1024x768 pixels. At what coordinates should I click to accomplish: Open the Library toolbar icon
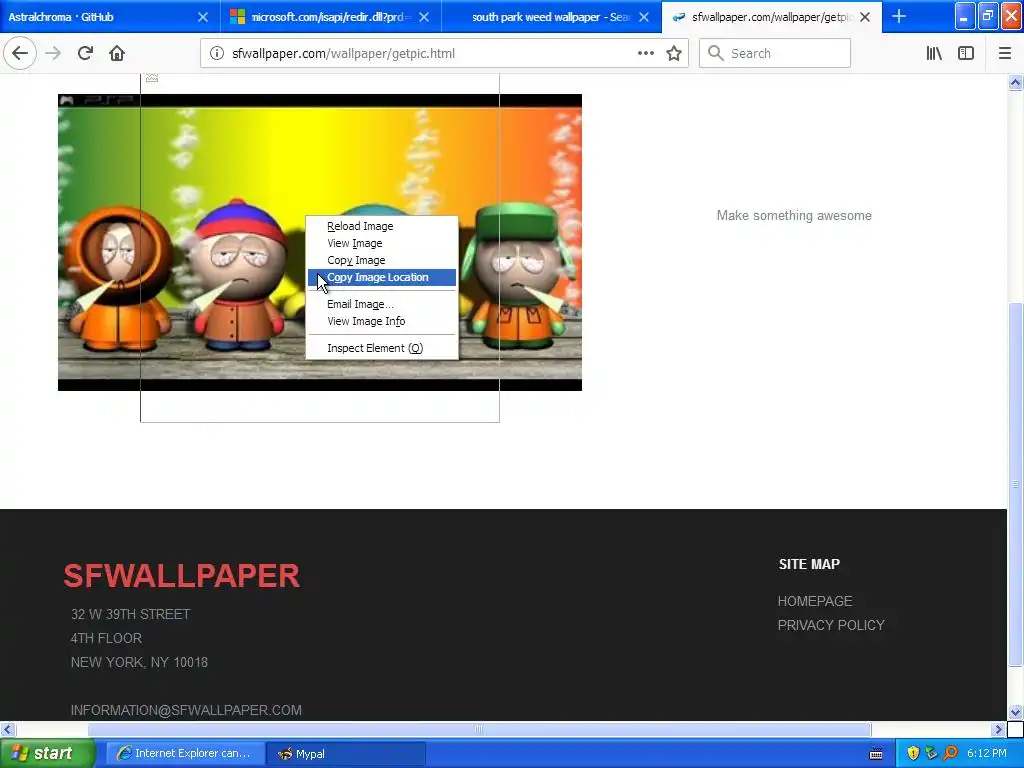(x=934, y=54)
